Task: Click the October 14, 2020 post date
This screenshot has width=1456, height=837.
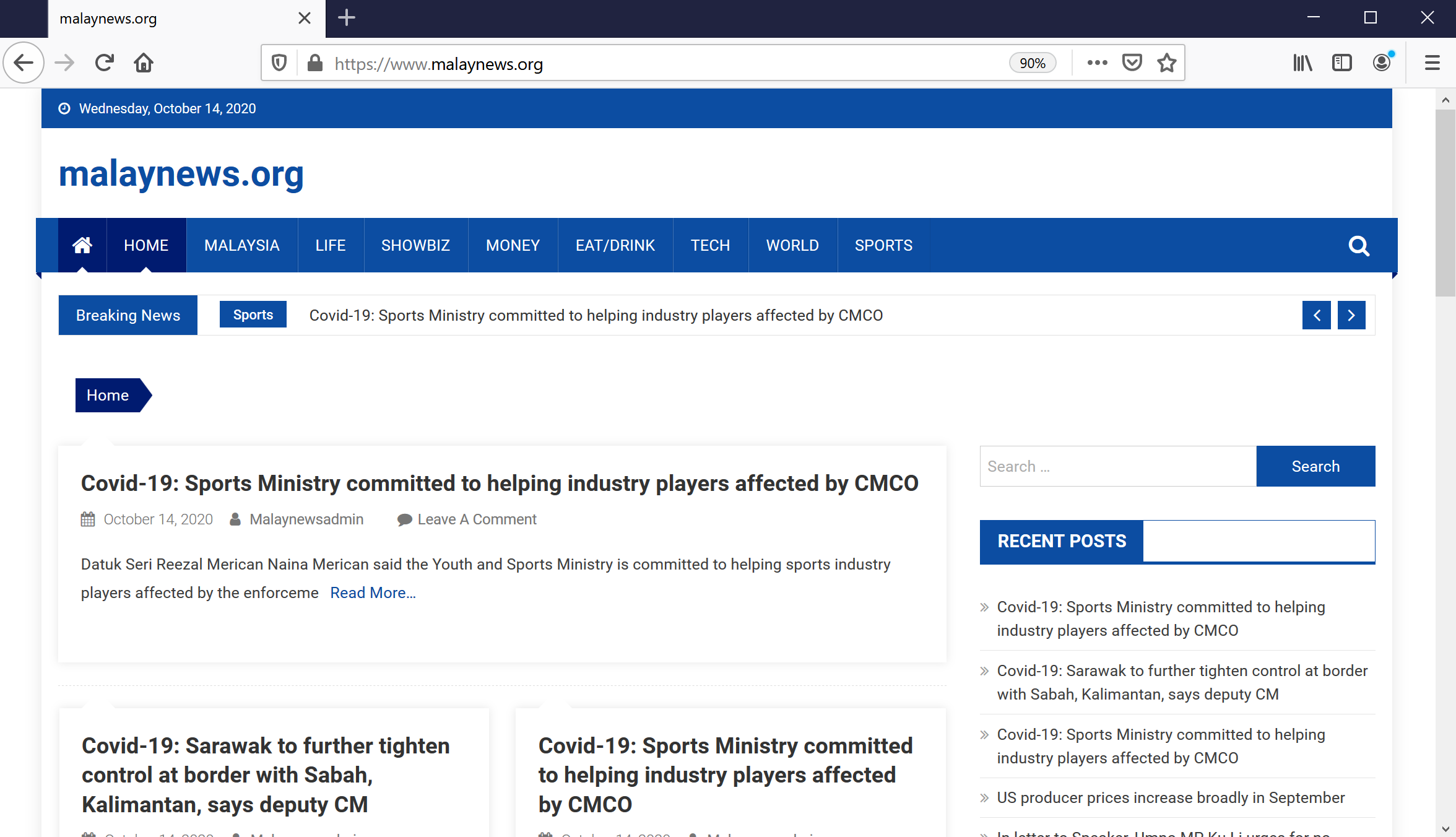Action: click(158, 519)
